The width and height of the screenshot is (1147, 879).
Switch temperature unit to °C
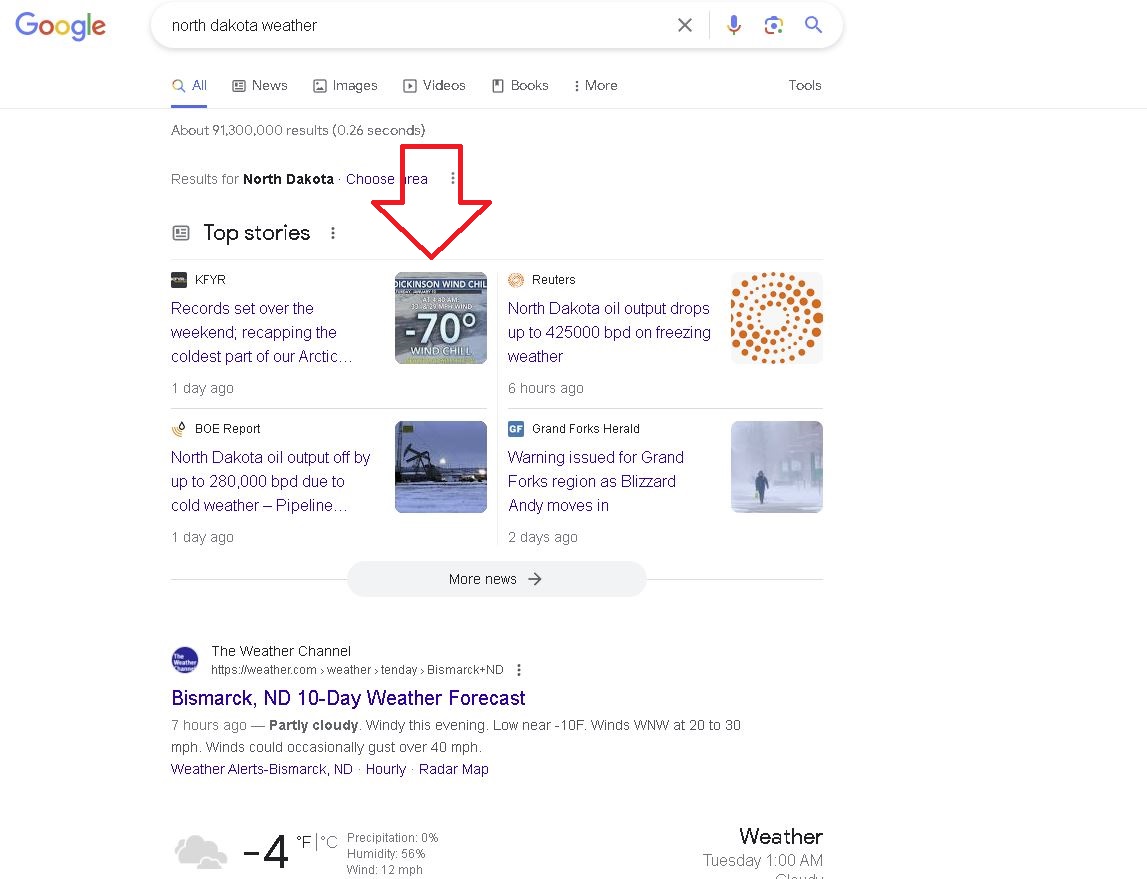pyautogui.click(x=329, y=842)
